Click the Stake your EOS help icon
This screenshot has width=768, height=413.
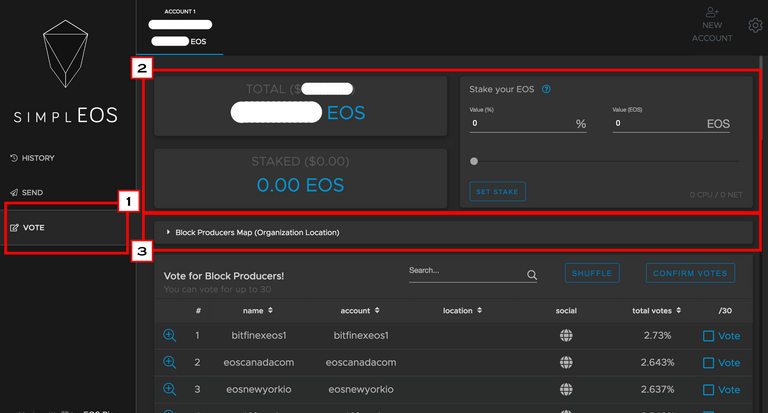546,89
